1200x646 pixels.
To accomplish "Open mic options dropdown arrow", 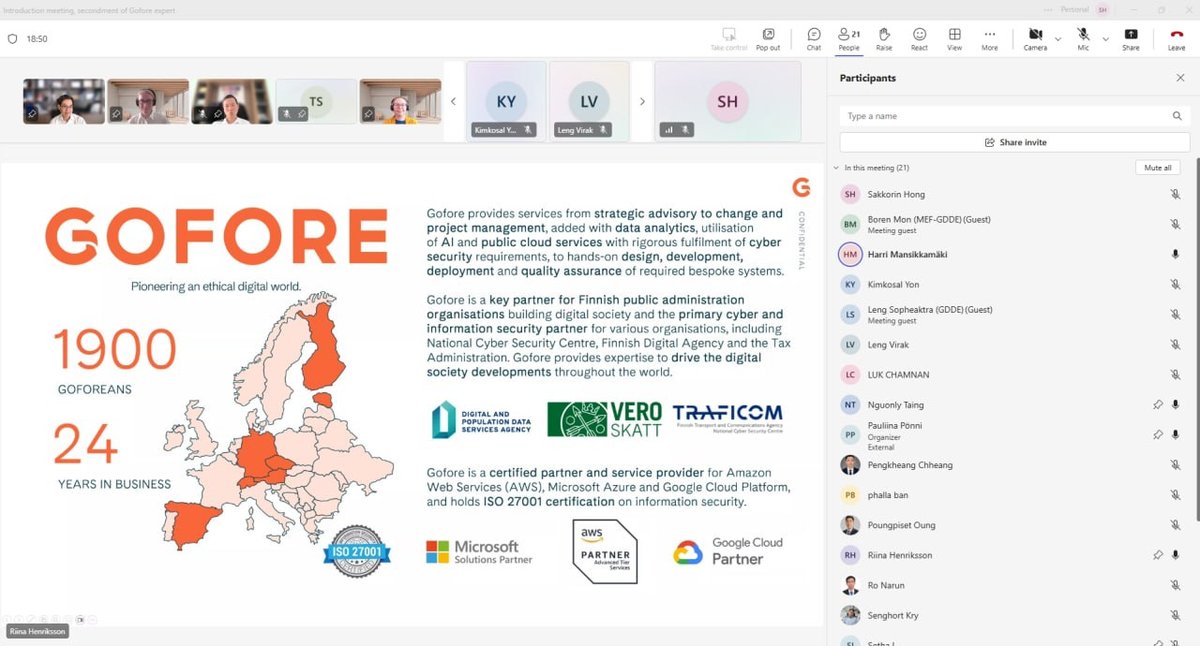I will coord(1105,38).
